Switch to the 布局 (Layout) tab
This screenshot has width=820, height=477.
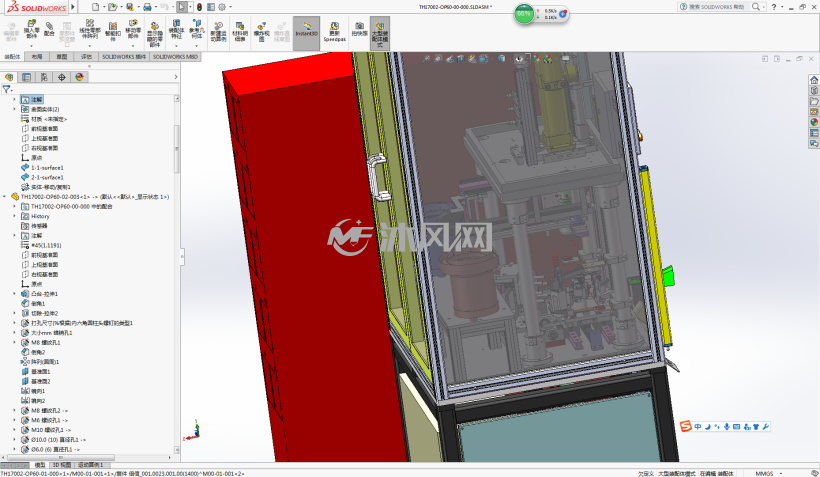pyautogui.click(x=37, y=56)
